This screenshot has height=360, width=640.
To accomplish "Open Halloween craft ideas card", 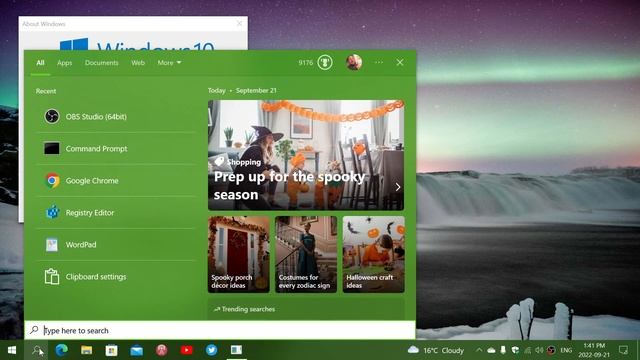I will click(x=373, y=254).
